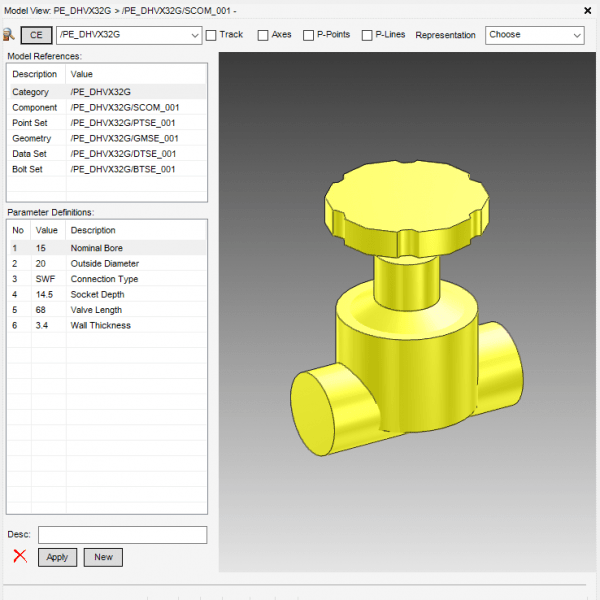Select the Point Set reference row

(106, 123)
